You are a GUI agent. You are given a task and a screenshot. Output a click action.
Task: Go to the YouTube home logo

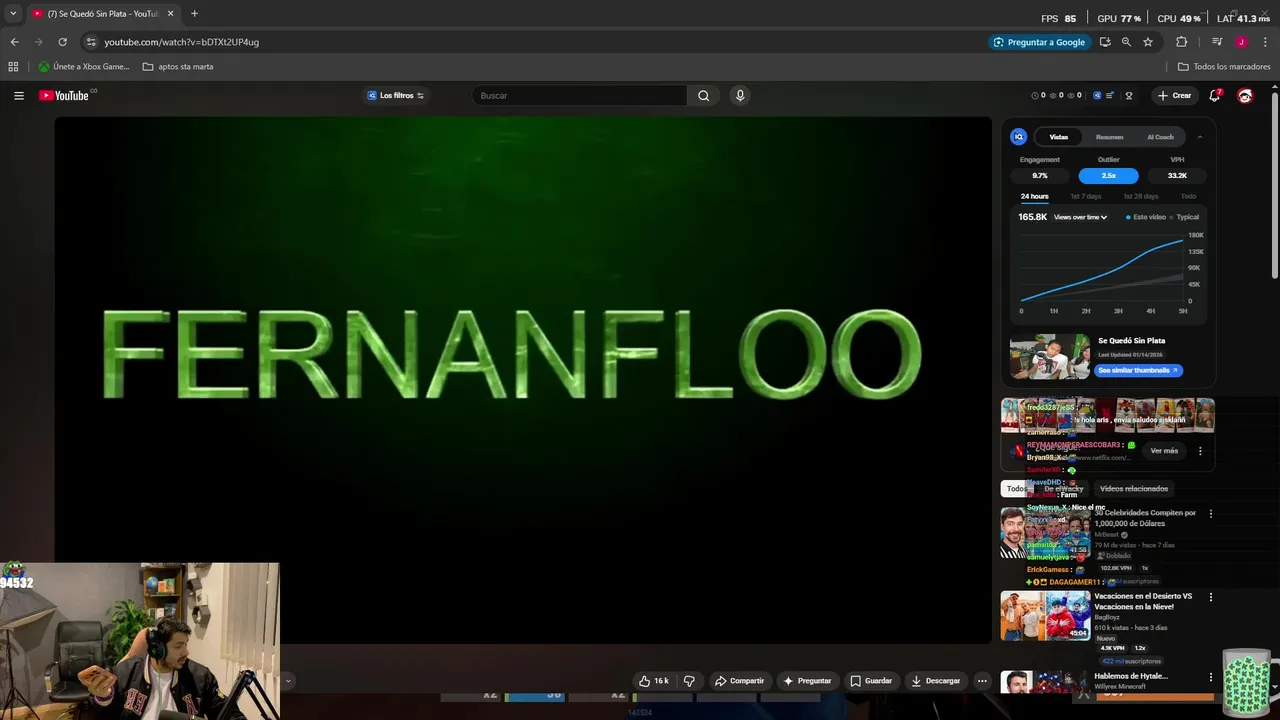(66, 96)
